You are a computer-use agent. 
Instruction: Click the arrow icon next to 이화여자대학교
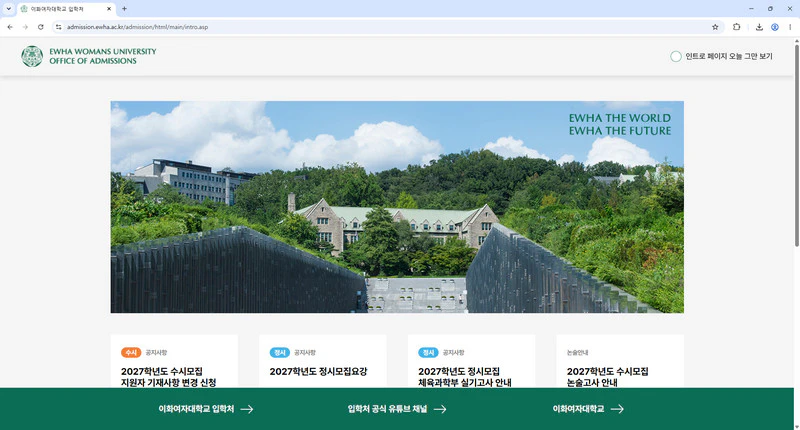tap(617, 409)
